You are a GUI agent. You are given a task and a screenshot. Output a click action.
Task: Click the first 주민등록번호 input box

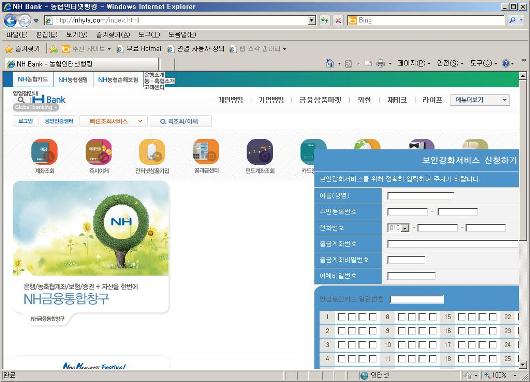(407, 212)
